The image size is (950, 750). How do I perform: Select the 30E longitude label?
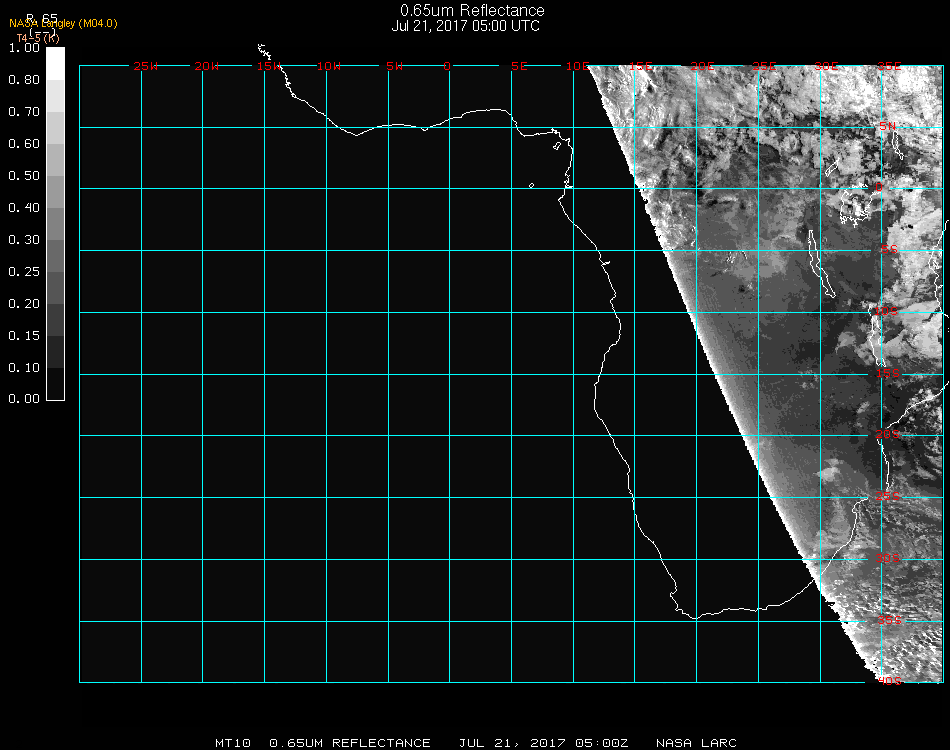click(x=826, y=66)
